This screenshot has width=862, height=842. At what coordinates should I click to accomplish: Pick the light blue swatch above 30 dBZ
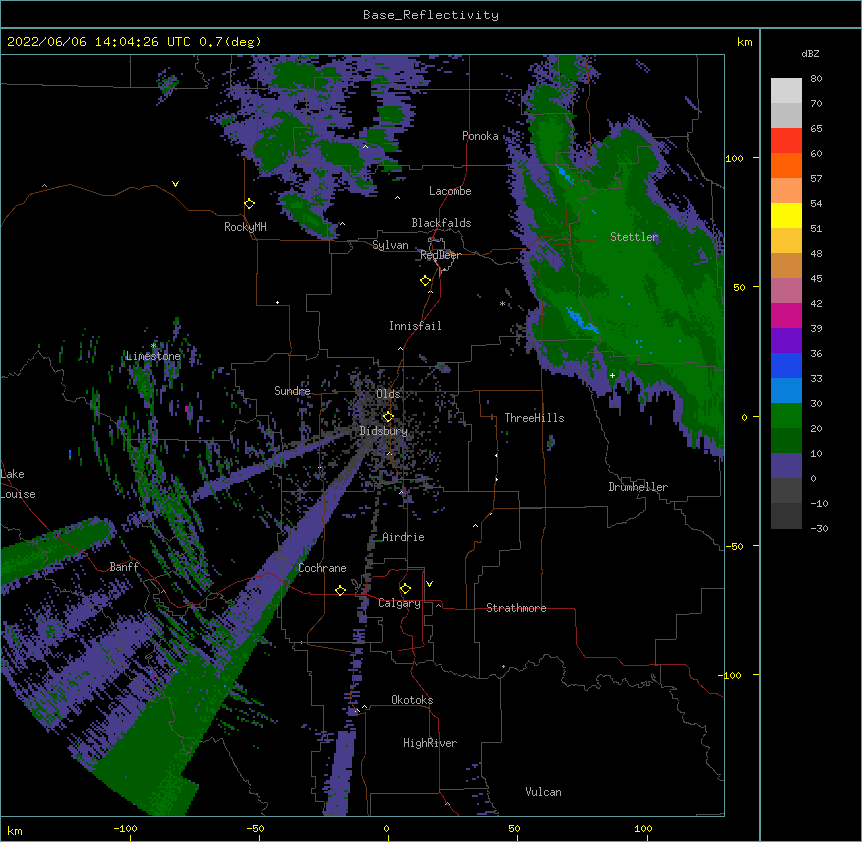click(x=786, y=390)
